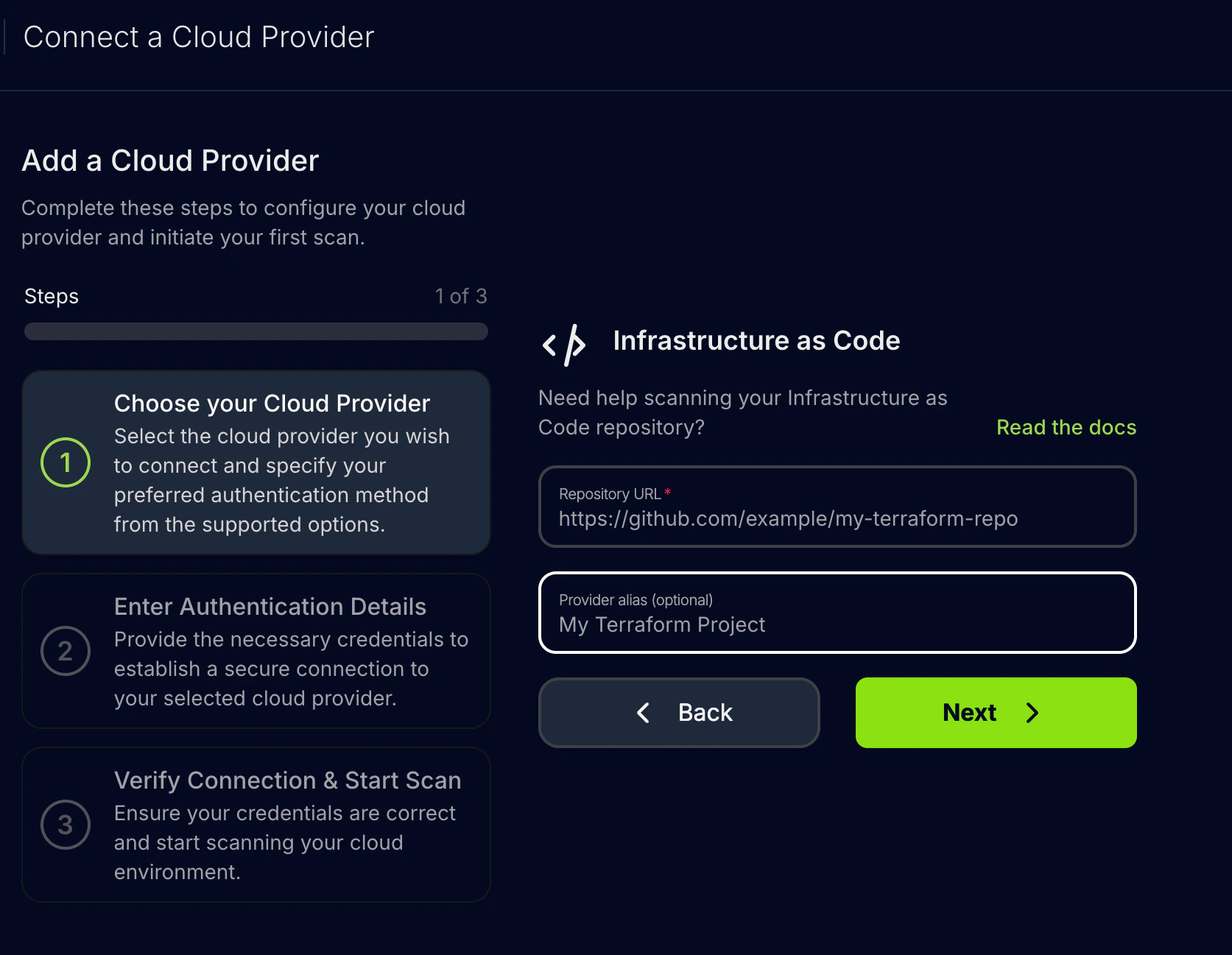Open the Read the docs link
The image size is (1232, 955).
pyautogui.click(x=1066, y=427)
